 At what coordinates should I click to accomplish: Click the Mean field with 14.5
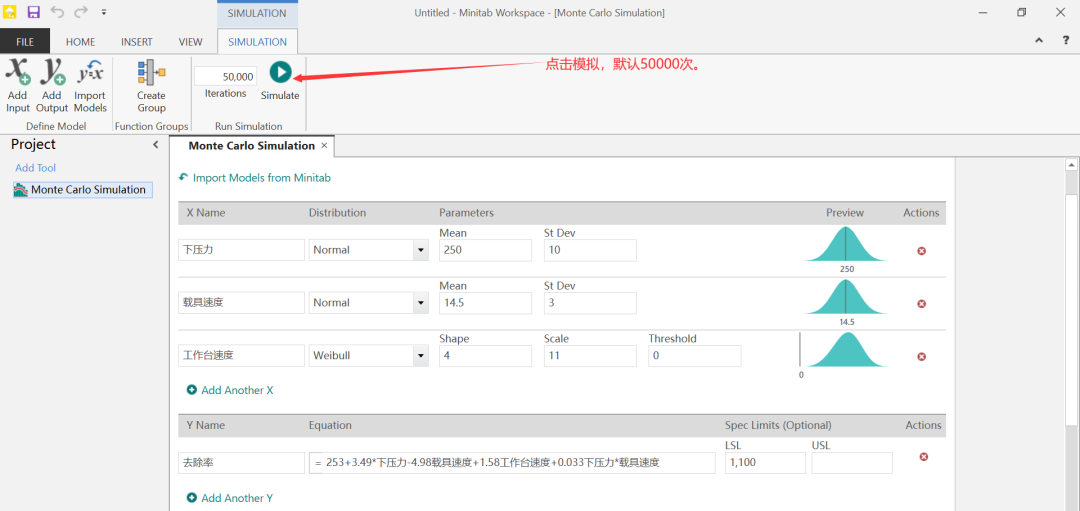485,303
